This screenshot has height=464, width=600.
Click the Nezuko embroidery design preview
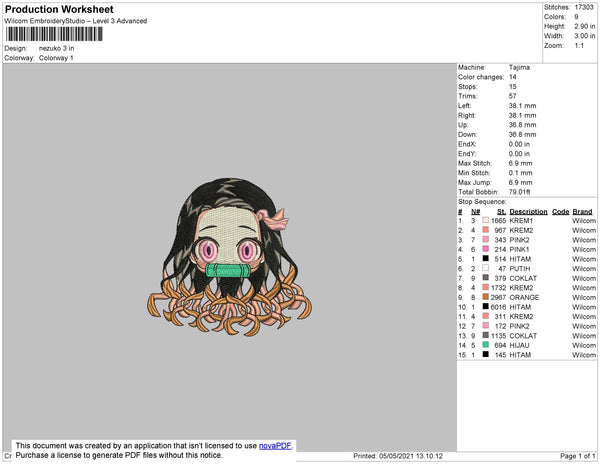click(x=229, y=256)
